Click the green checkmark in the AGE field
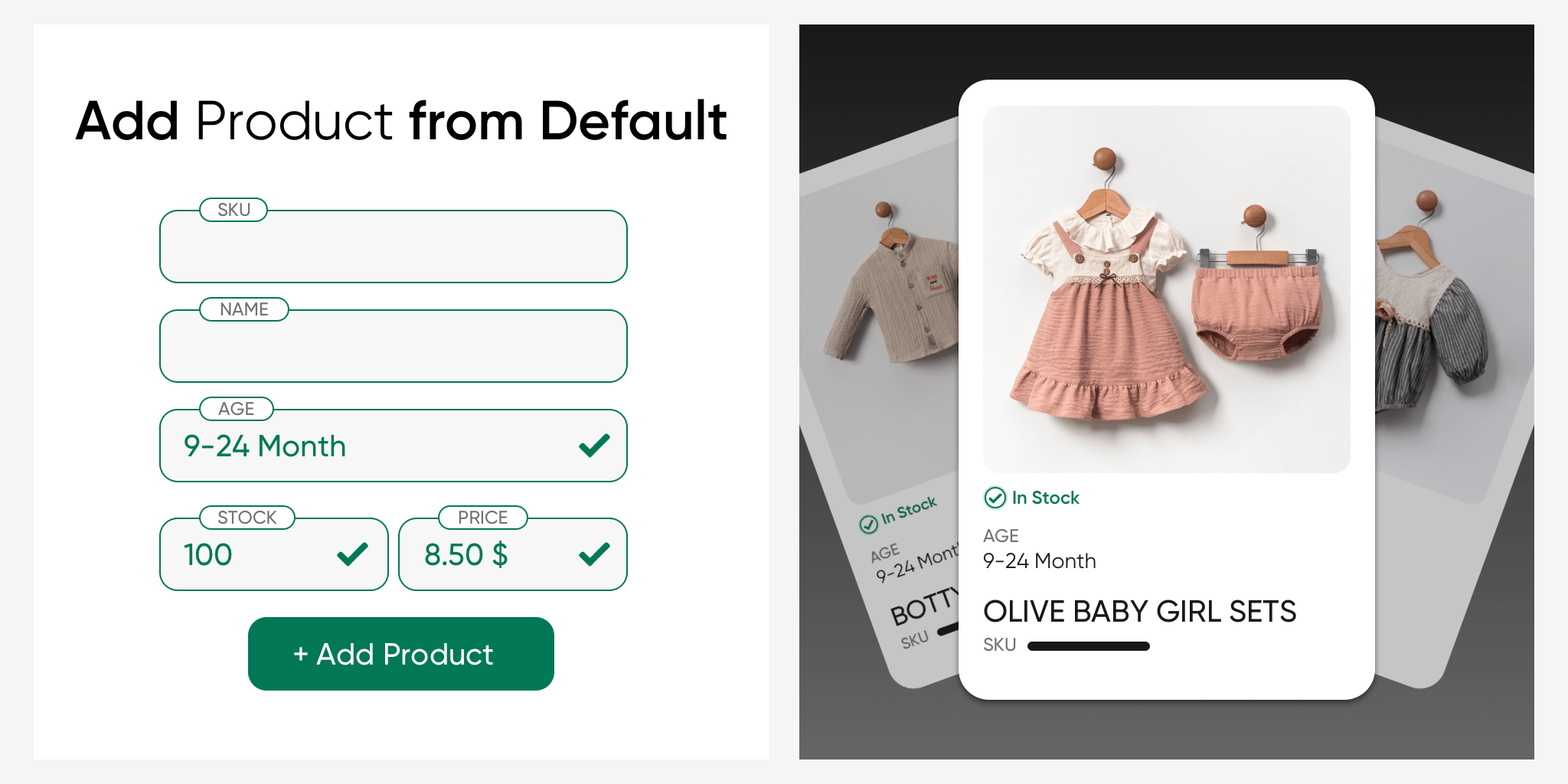The width and height of the screenshot is (1568, 784). click(594, 446)
